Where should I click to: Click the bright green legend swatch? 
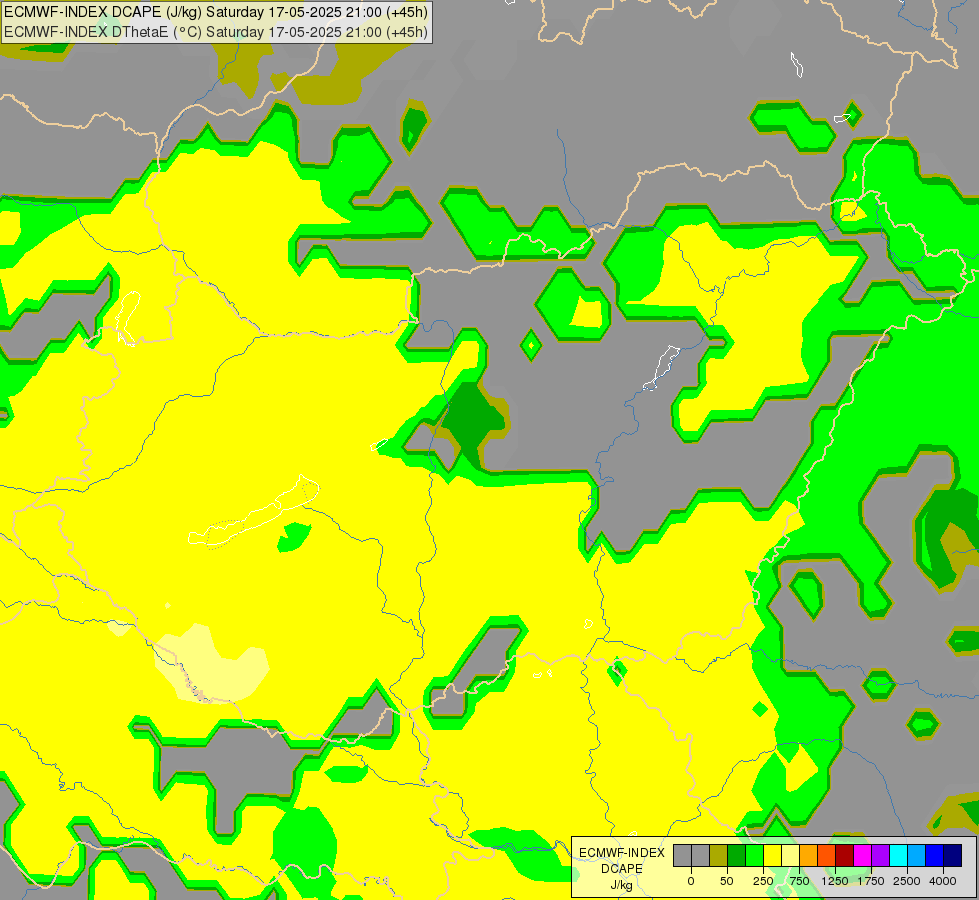754,855
